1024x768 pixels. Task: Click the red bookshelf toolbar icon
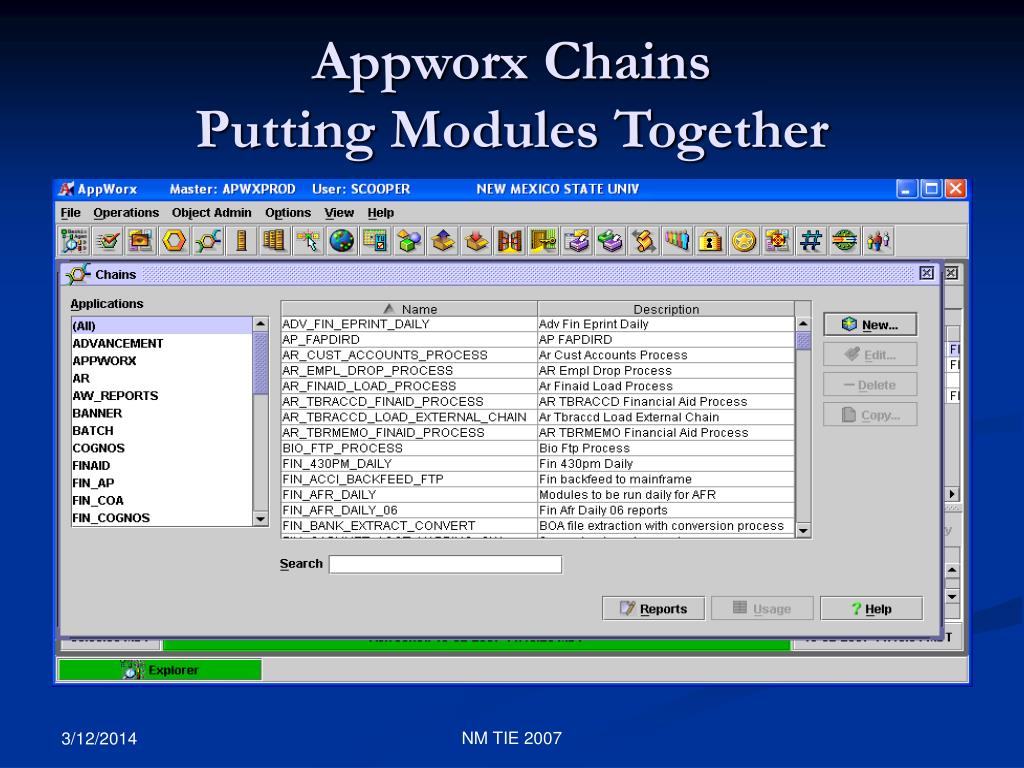(509, 241)
